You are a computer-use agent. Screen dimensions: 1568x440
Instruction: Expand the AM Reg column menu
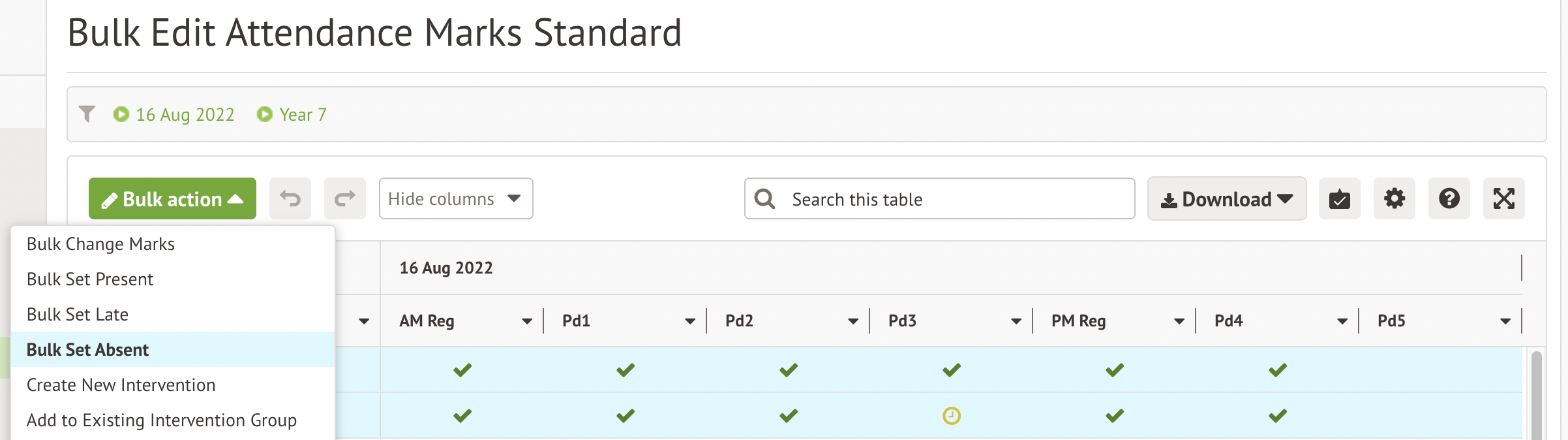526,321
